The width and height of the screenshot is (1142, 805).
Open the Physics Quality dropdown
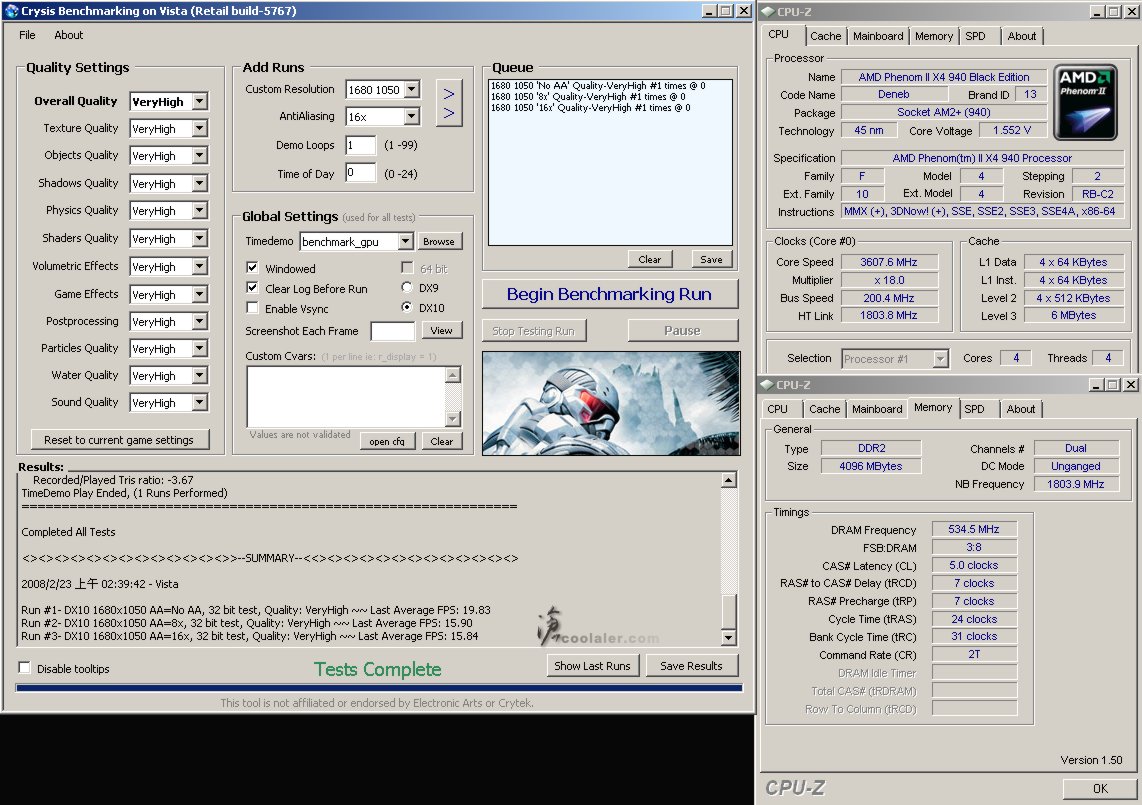[200, 211]
